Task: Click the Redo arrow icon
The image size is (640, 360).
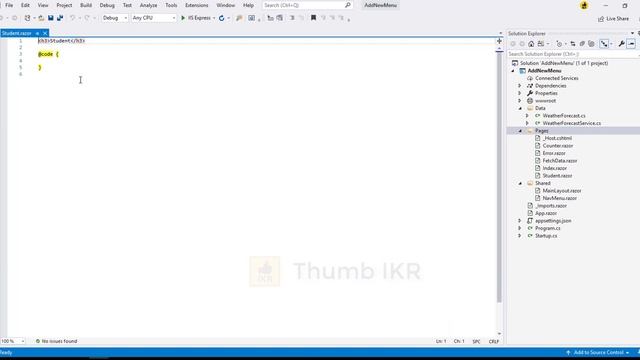Action: 87,18
